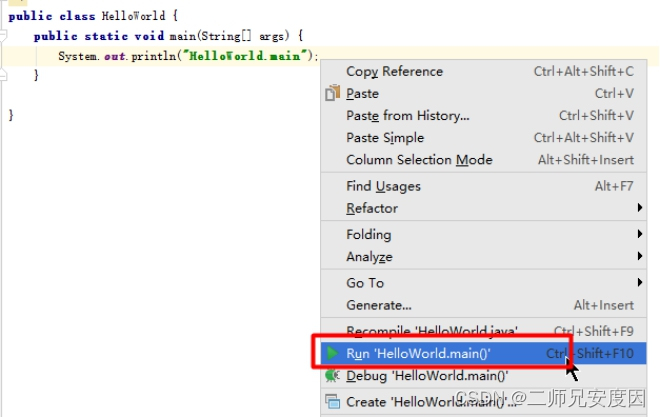Click the green Run triangle icon
The image size is (660, 417).
333,353
